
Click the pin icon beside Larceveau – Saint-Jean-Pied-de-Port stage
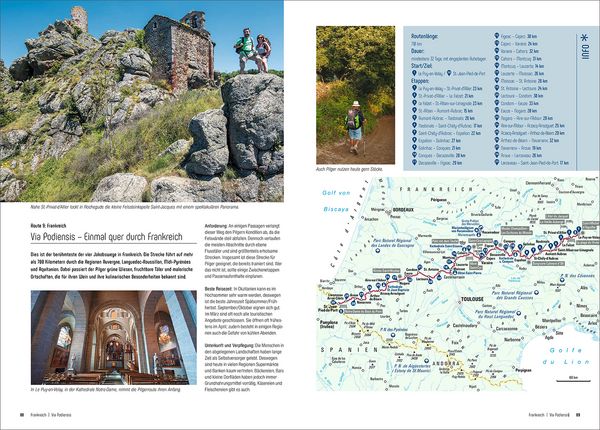[497, 162]
